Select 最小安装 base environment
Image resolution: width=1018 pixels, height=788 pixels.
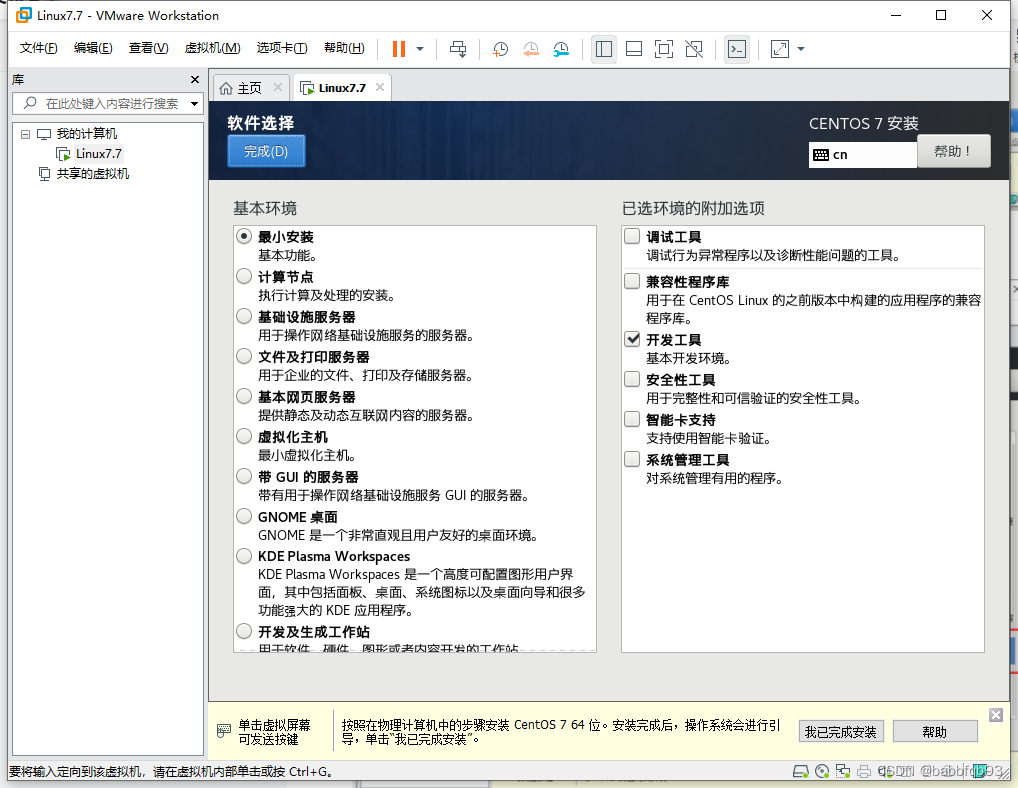point(244,236)
